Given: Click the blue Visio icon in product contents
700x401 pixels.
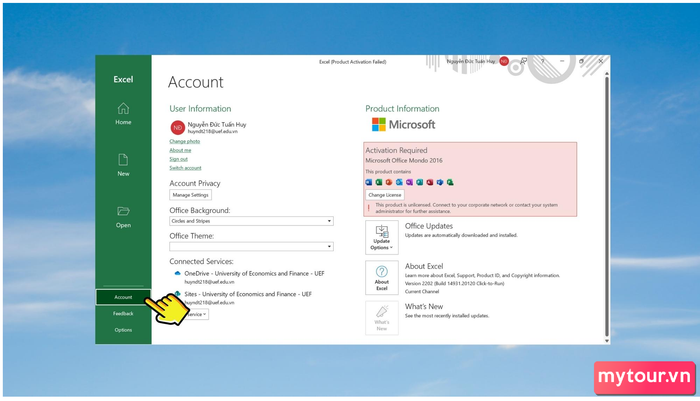Looking at the screenshot, I should click(x=440, y=182).
